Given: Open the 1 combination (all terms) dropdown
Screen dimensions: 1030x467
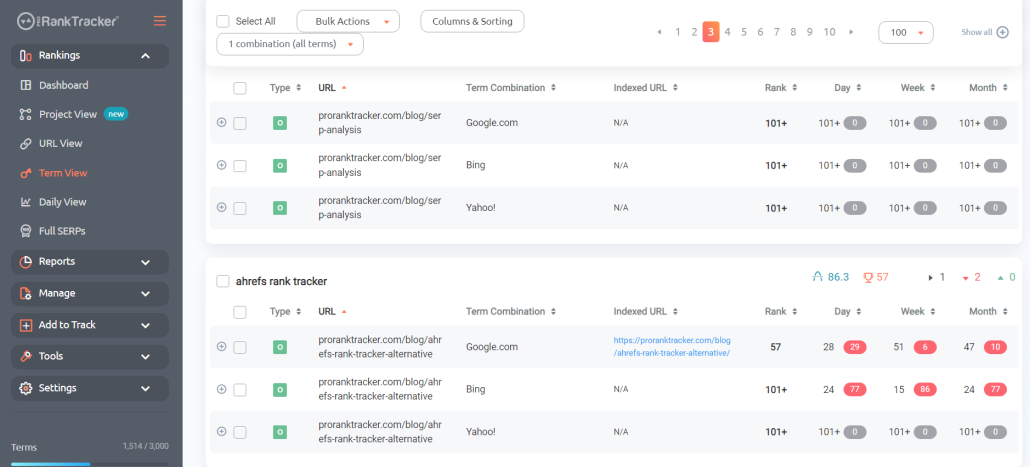Looking at the screenshot, I should (x=290, y=44).
